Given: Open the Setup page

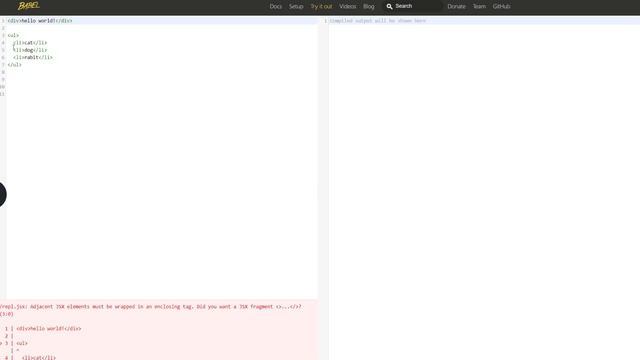Looking at the screenshot, I should tap(296, 7).
